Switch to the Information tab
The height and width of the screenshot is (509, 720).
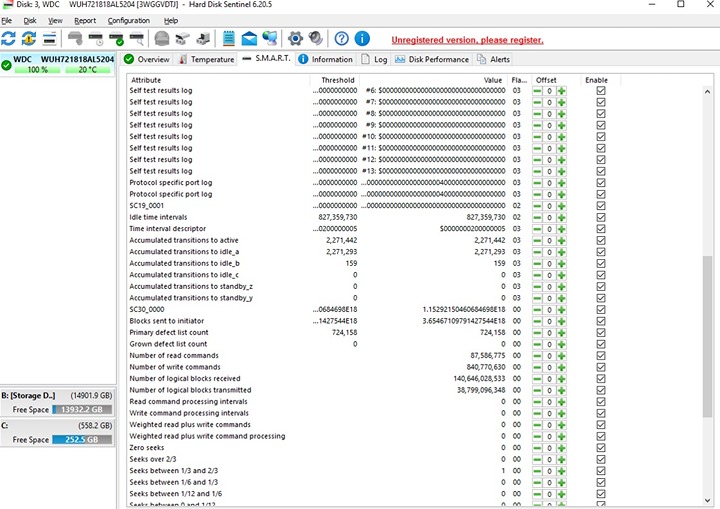326,59
